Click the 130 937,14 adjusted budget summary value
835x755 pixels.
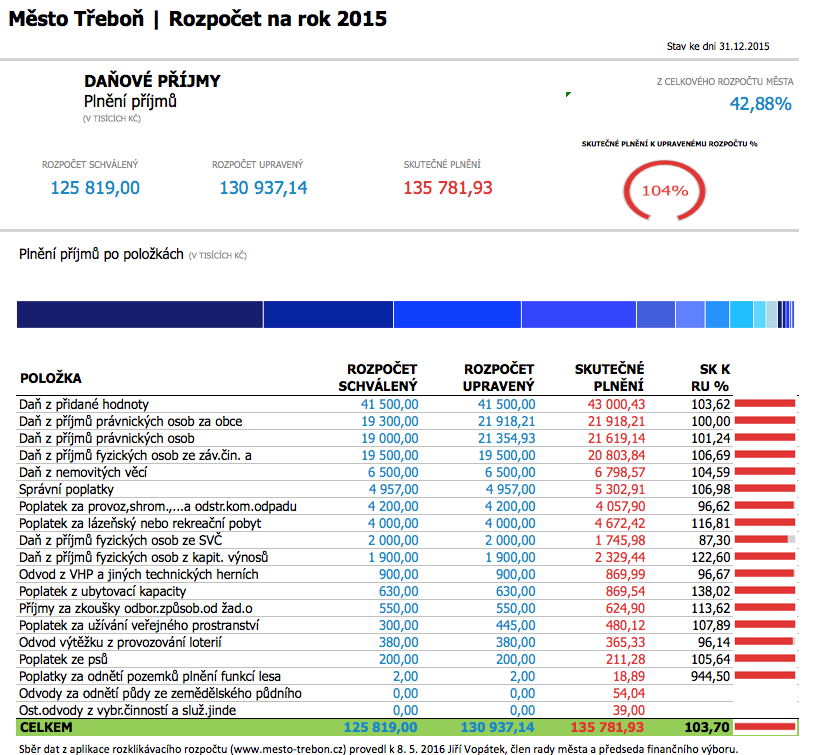[x=263, y=187]
